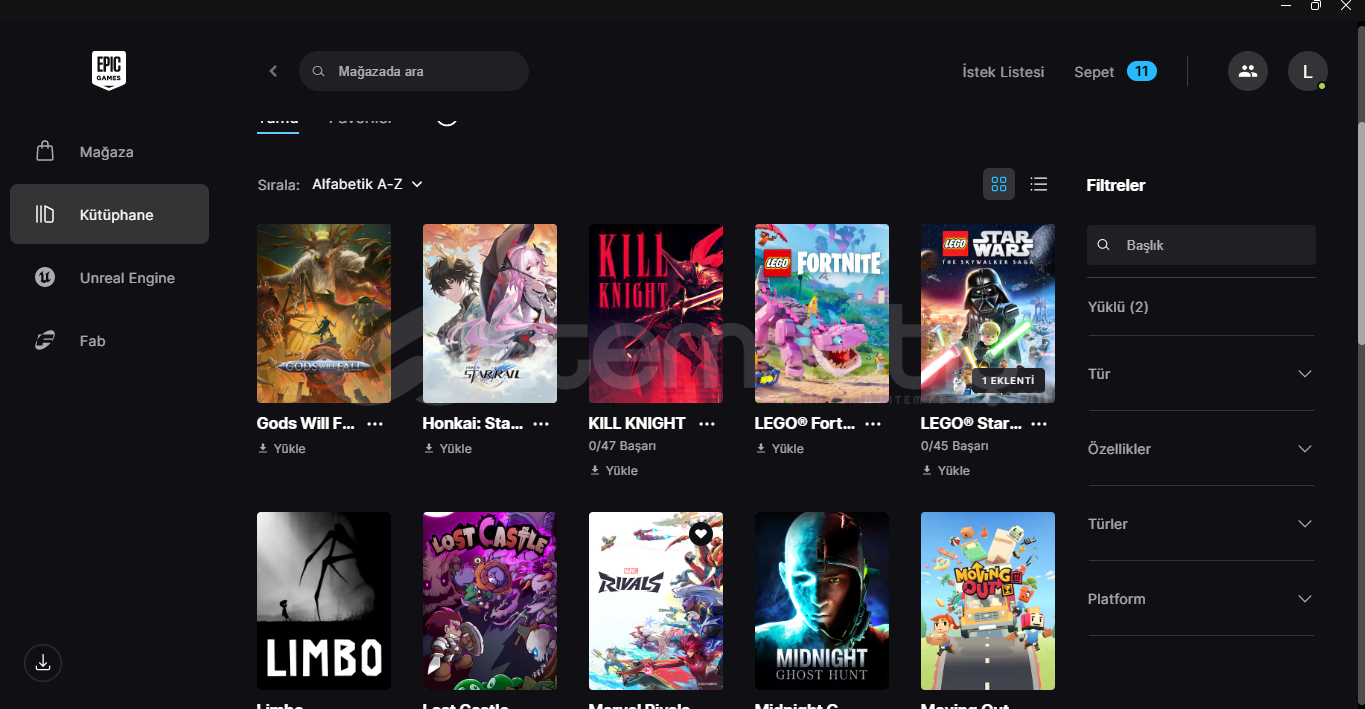The height and width of the screenshot is (709, 1365).
Task: Click Yükle under KILL KNIGHT
Action: point(614,471)
